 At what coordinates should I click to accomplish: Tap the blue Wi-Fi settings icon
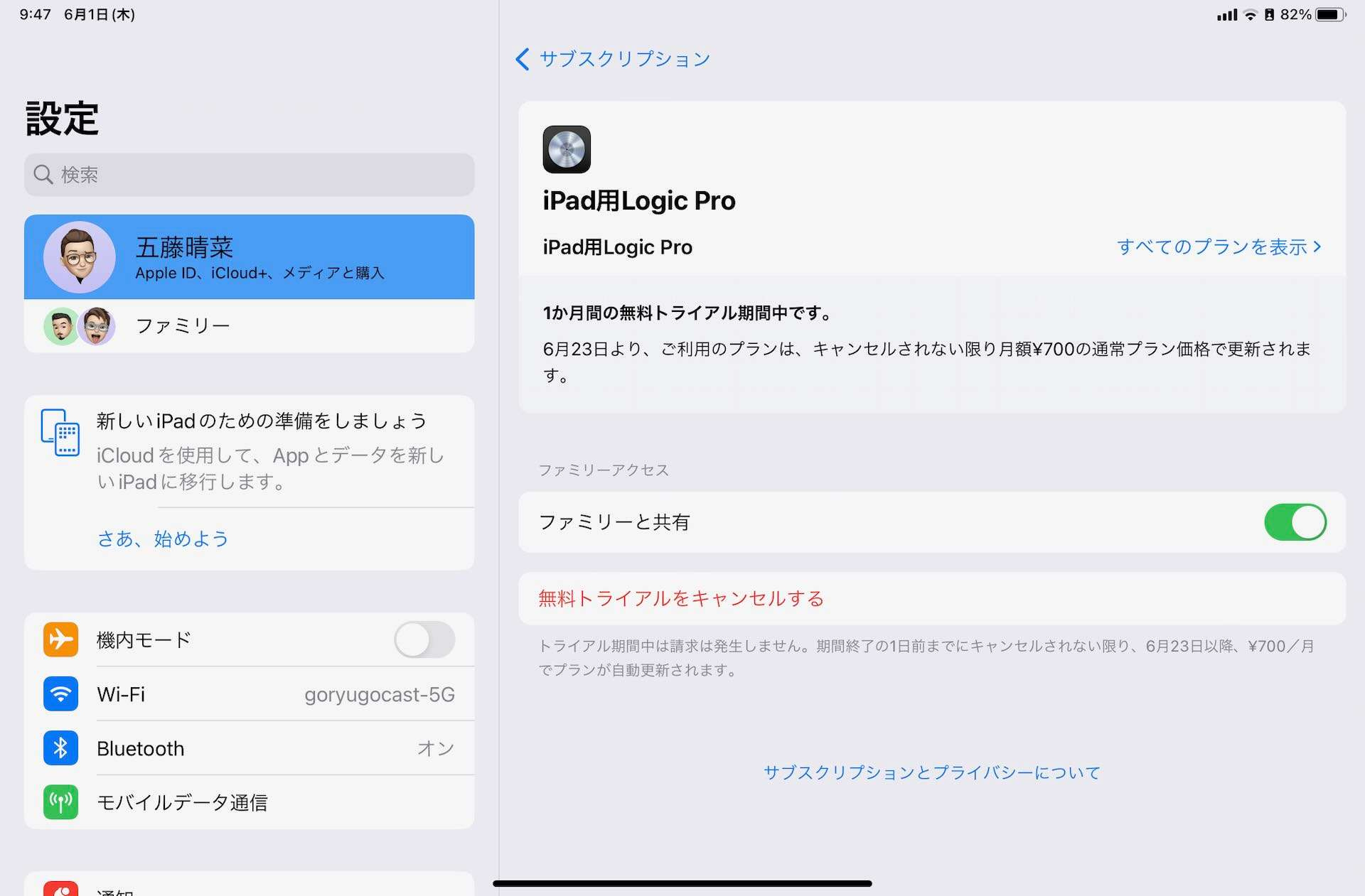[60, 693]
